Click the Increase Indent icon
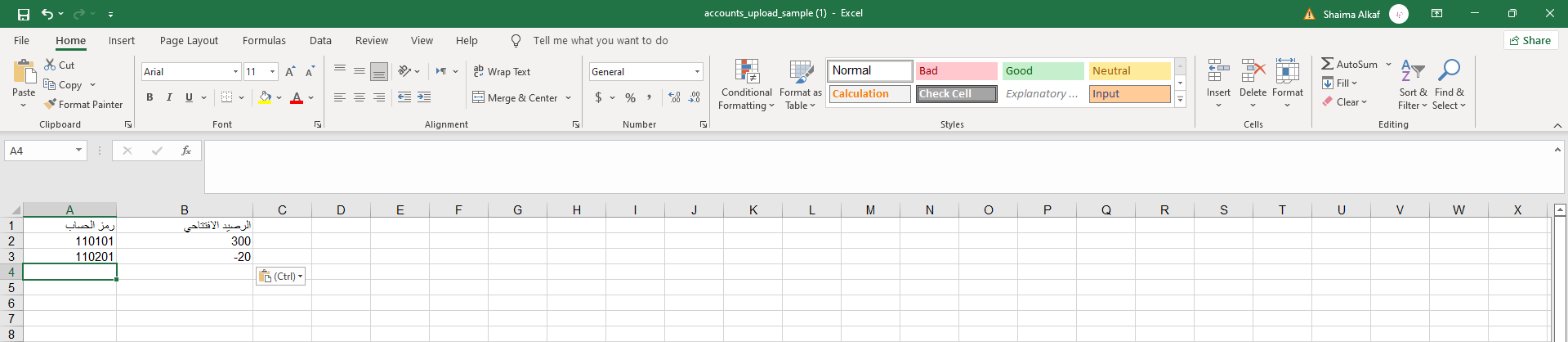Screen dimensions: 1568x342 pyautogui.click(x=423, y=97)
